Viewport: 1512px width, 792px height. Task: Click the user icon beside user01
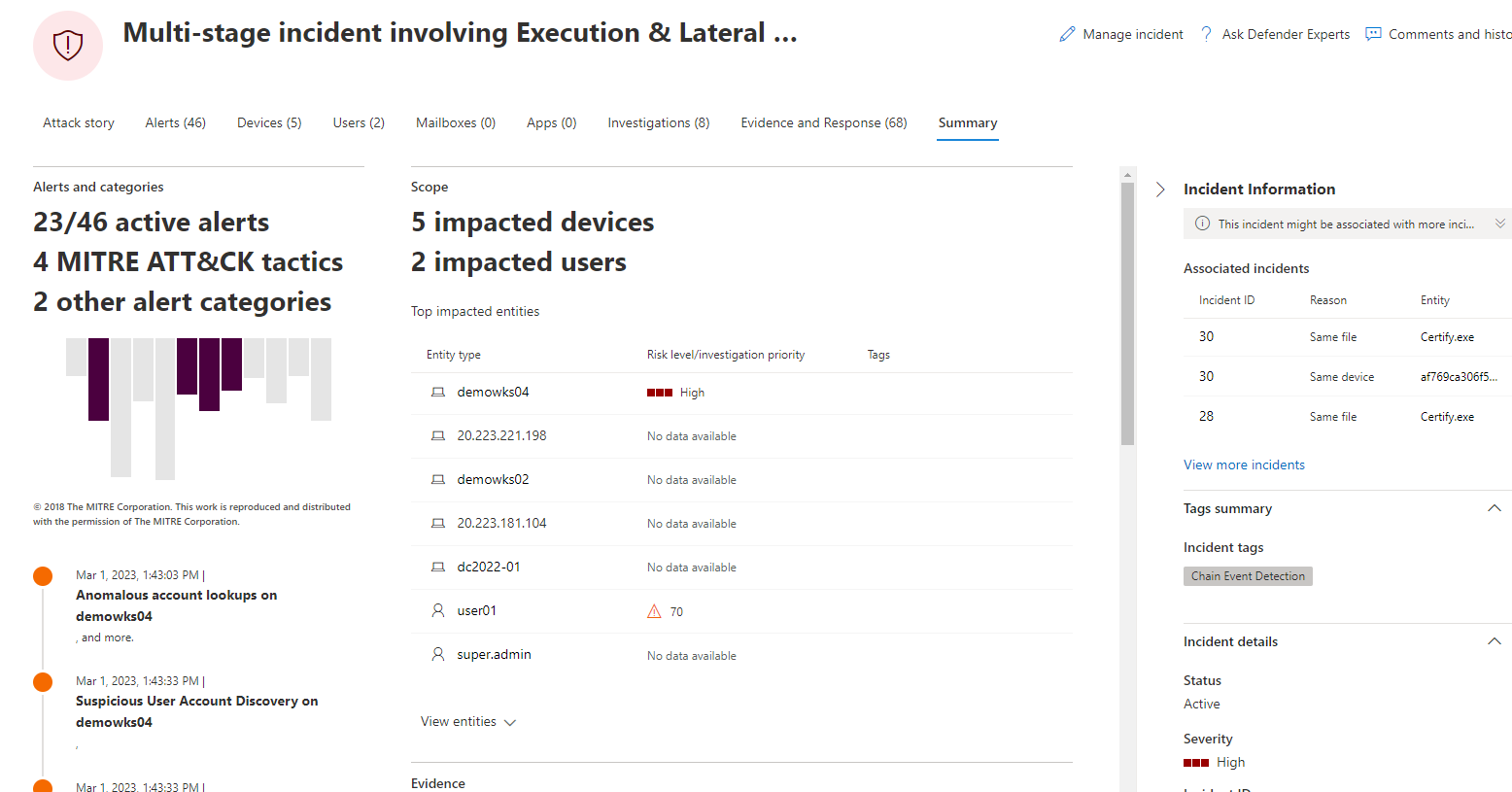(438, 611)
